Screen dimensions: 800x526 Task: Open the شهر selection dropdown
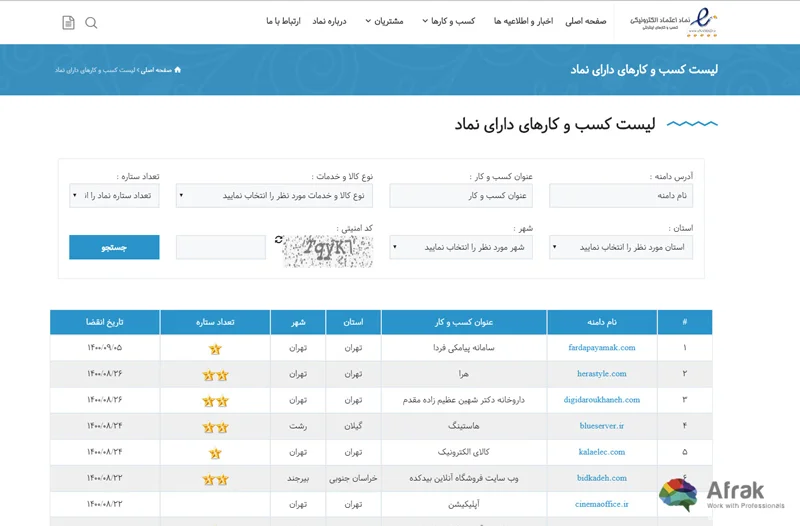[x=461, y=247]
